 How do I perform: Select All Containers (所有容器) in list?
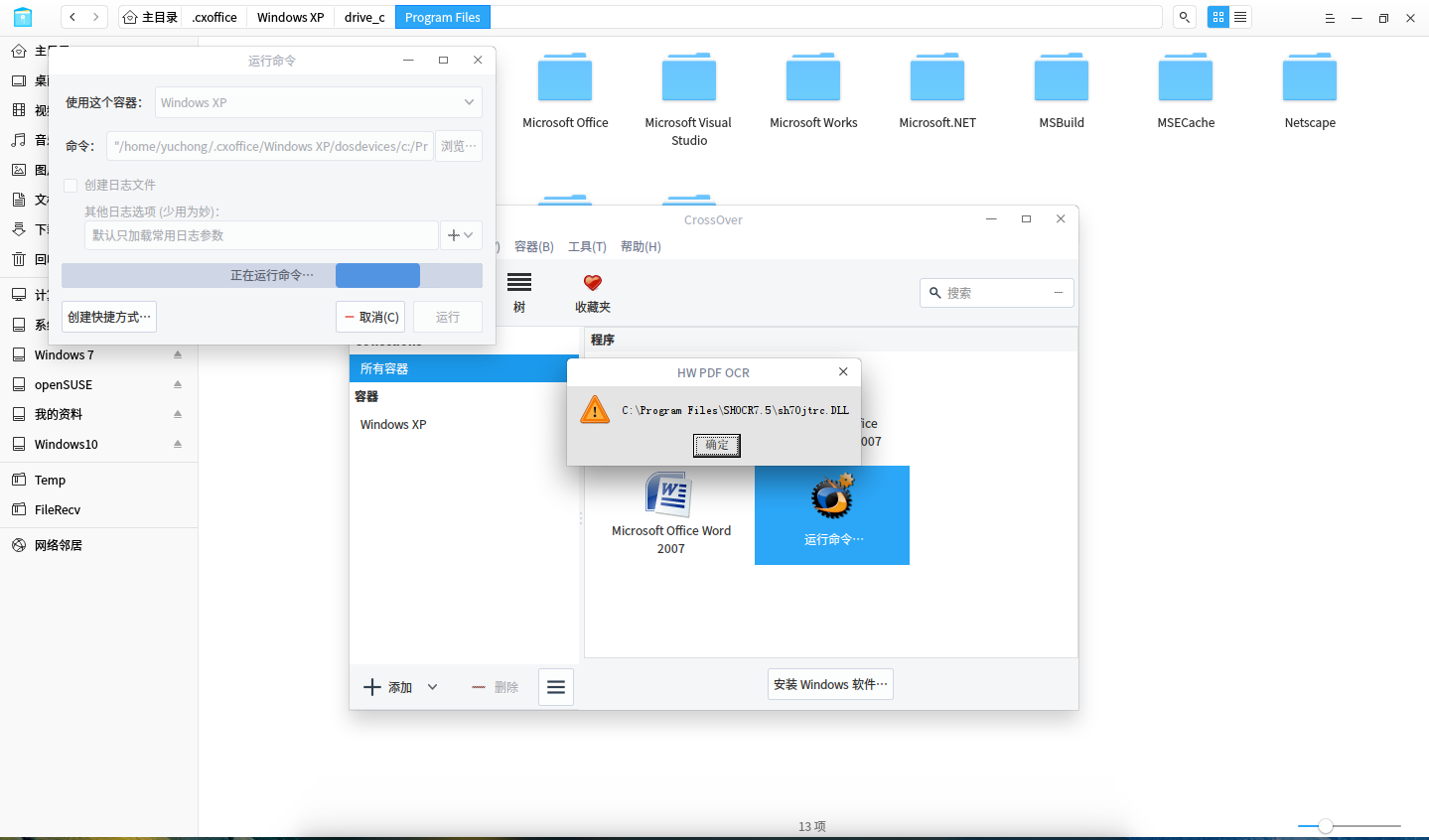pyautogui.click(x=464, y=368)
